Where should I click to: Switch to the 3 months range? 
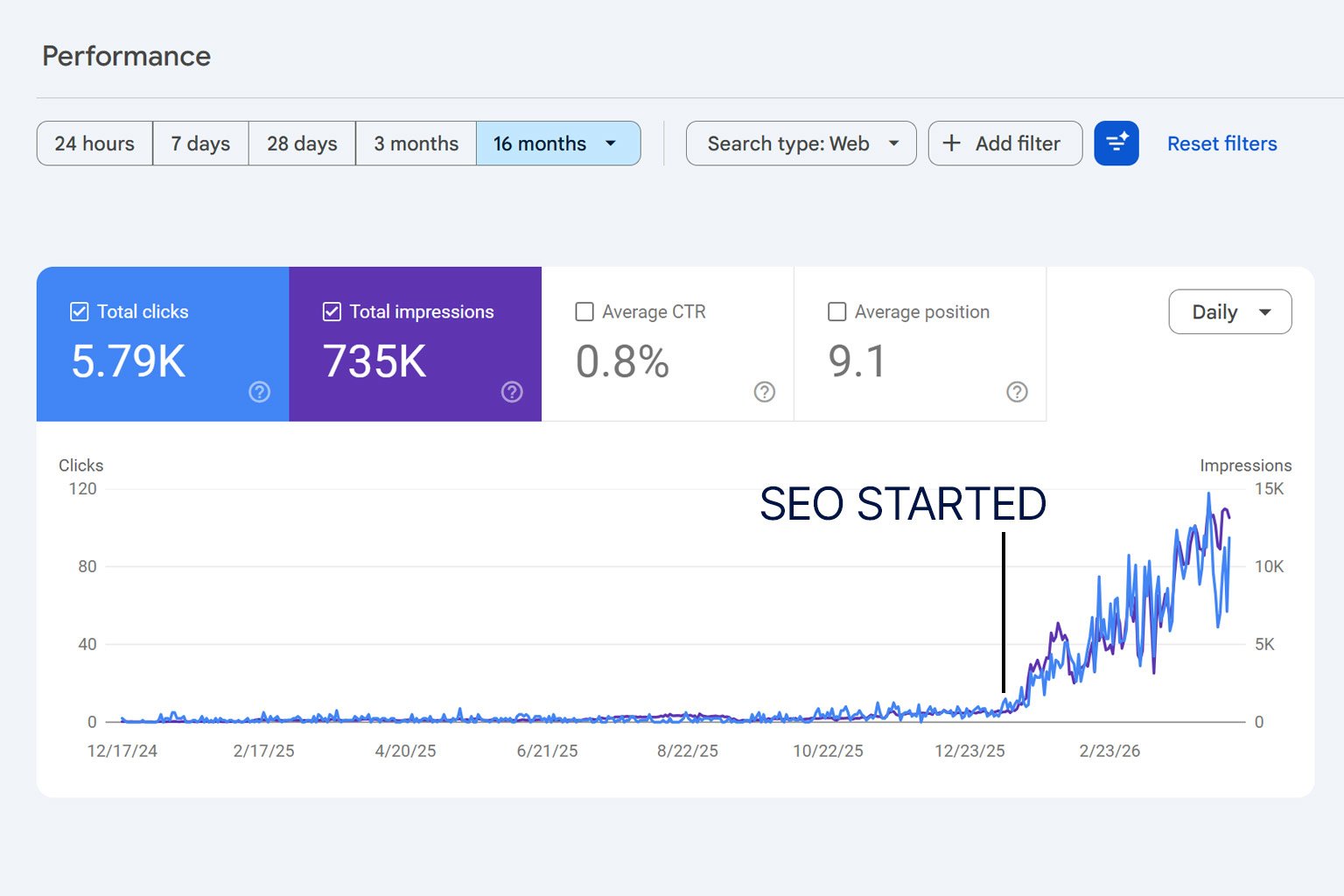[416, 143]
